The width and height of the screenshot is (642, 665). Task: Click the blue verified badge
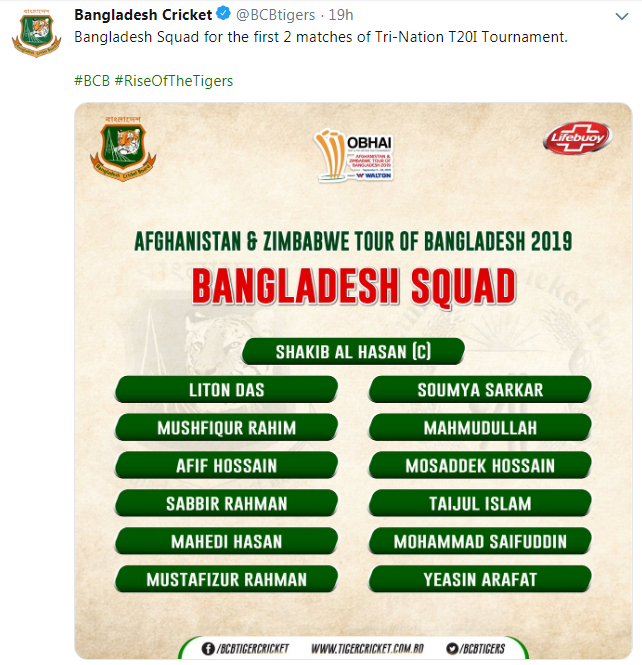point(223,14)
